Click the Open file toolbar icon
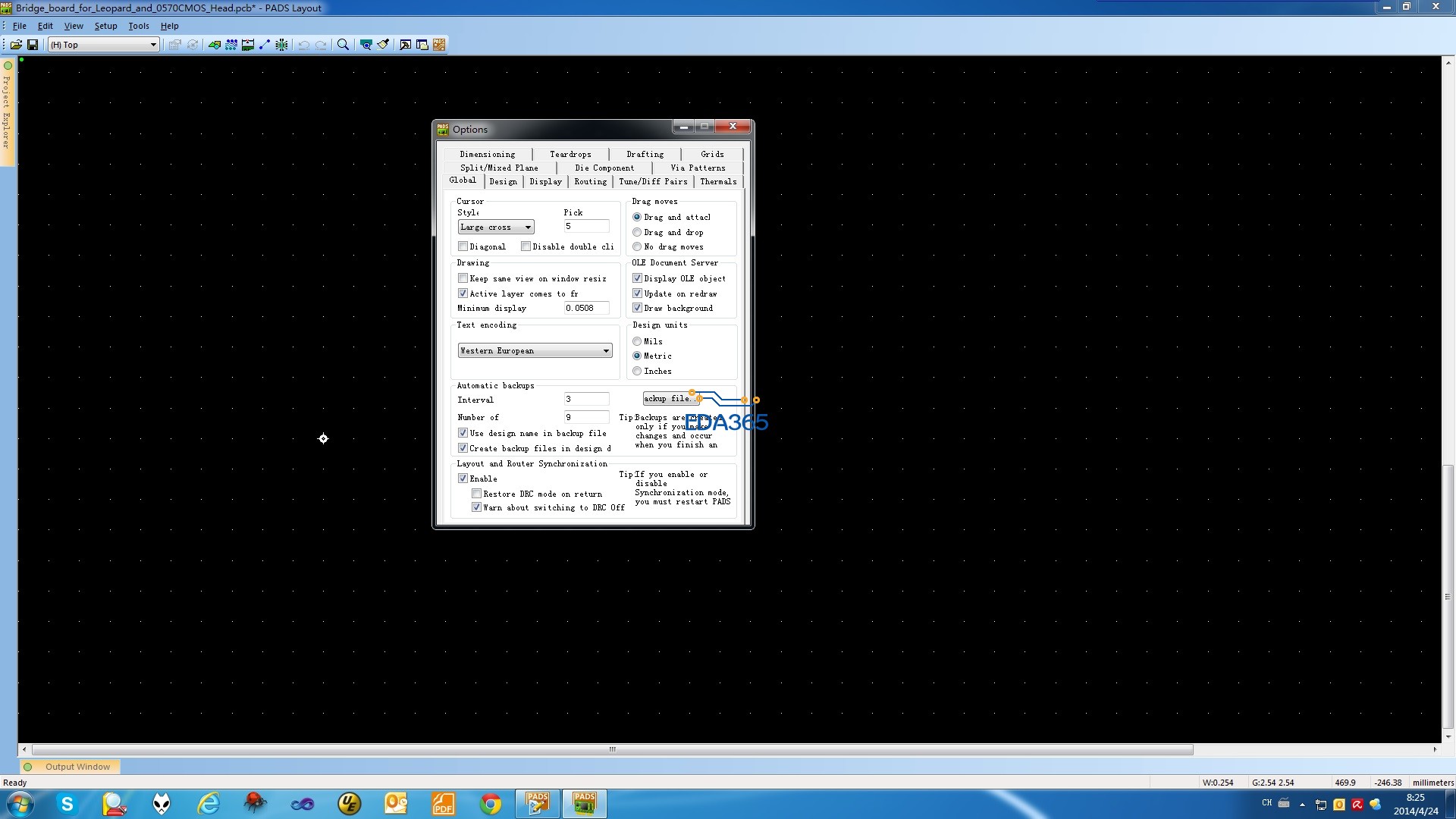The width and height of the screenshot is (1456, 819). 16,45
